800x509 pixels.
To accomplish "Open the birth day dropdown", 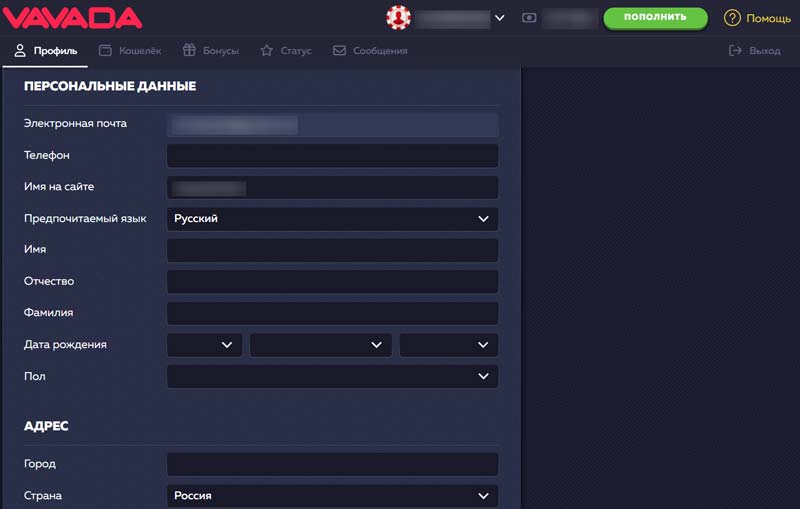I will (204, 345).
